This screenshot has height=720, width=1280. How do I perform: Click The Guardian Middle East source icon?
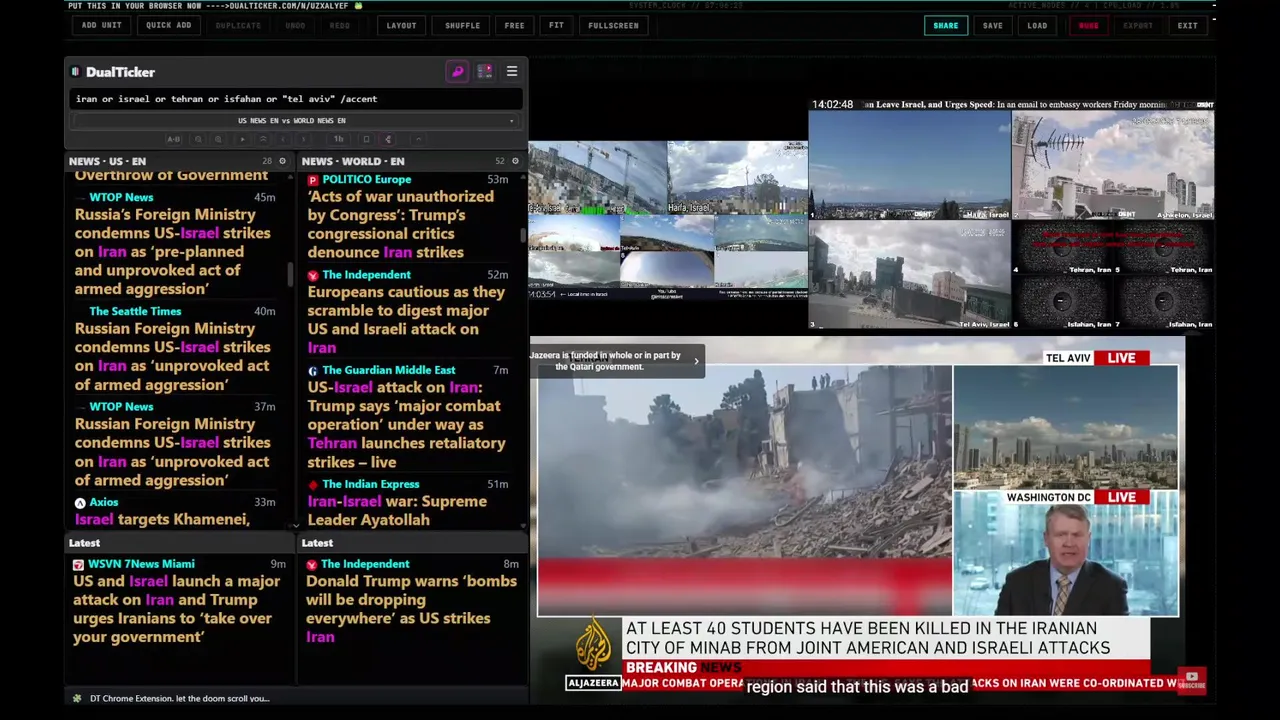[313, 371]
